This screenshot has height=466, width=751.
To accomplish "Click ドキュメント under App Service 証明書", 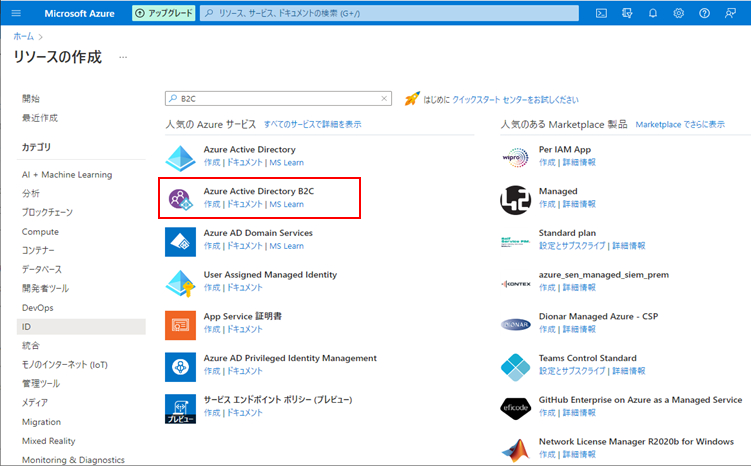I will 244,329.
